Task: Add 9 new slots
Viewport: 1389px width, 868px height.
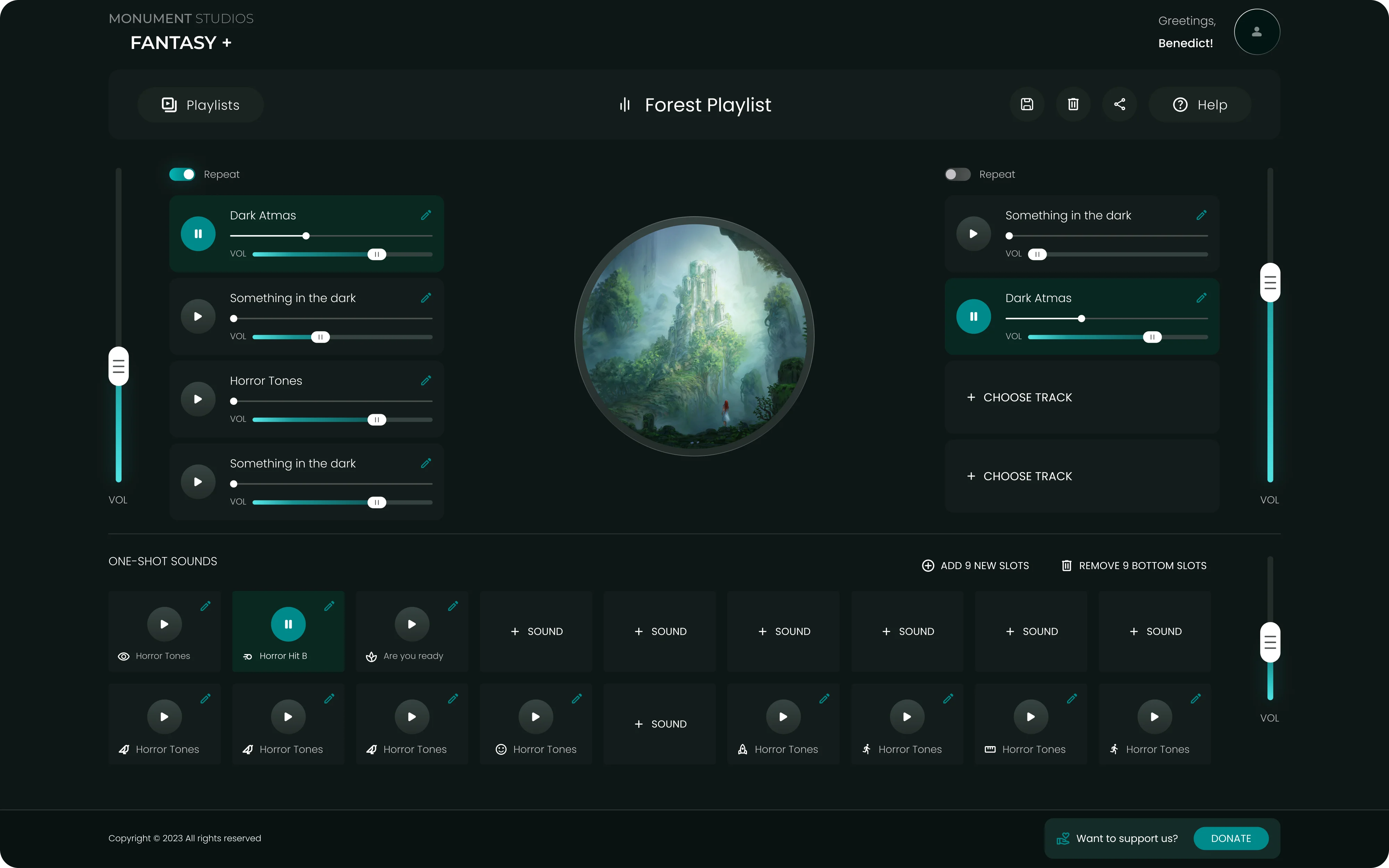Action: [975, 566]
